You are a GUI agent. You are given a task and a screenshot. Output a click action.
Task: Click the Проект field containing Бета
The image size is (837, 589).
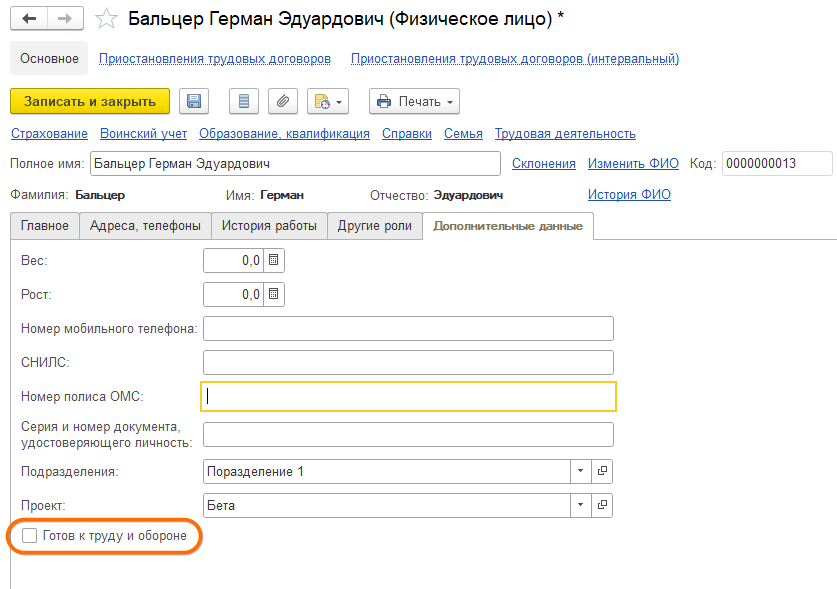(x=387, y=505)
